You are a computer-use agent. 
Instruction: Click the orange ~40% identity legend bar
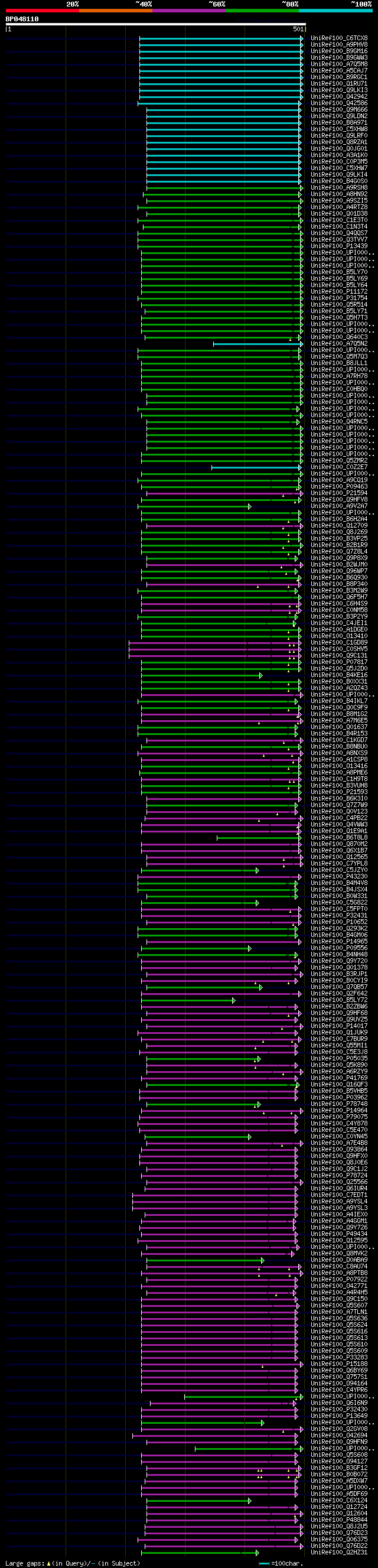pyautogui.click(x=116, y=11)
